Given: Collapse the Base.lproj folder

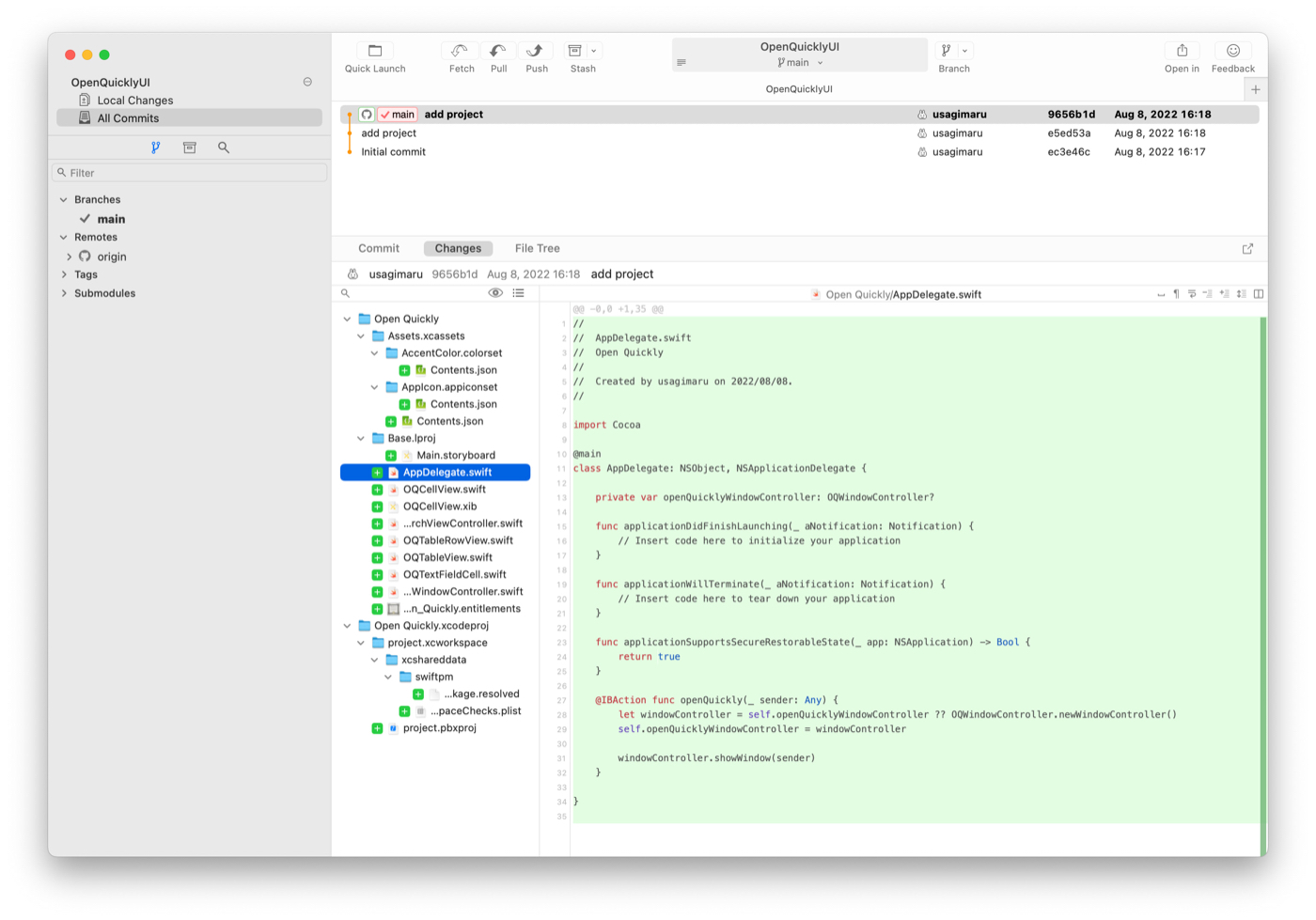Looking at the screenshot, I should point(361,439).
